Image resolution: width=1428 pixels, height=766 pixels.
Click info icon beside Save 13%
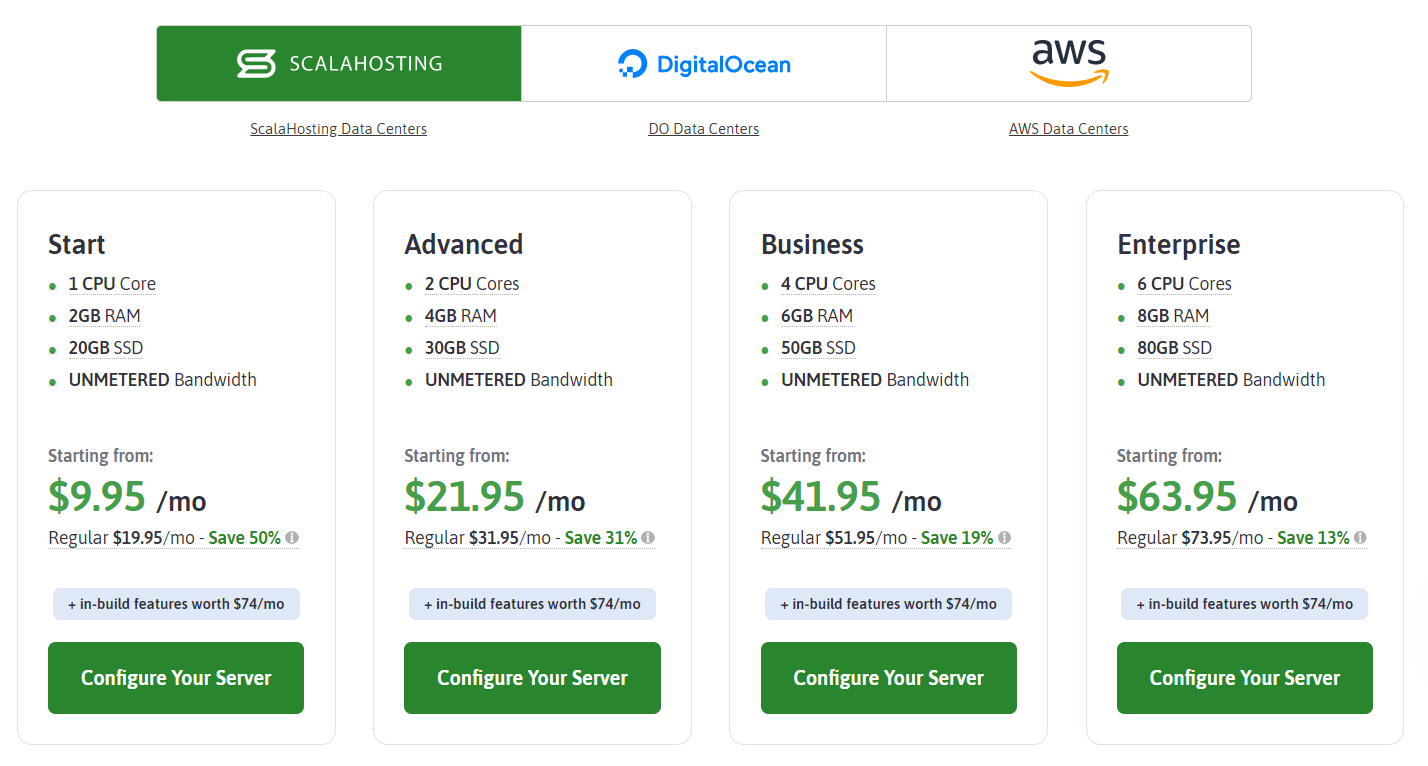1360,538
